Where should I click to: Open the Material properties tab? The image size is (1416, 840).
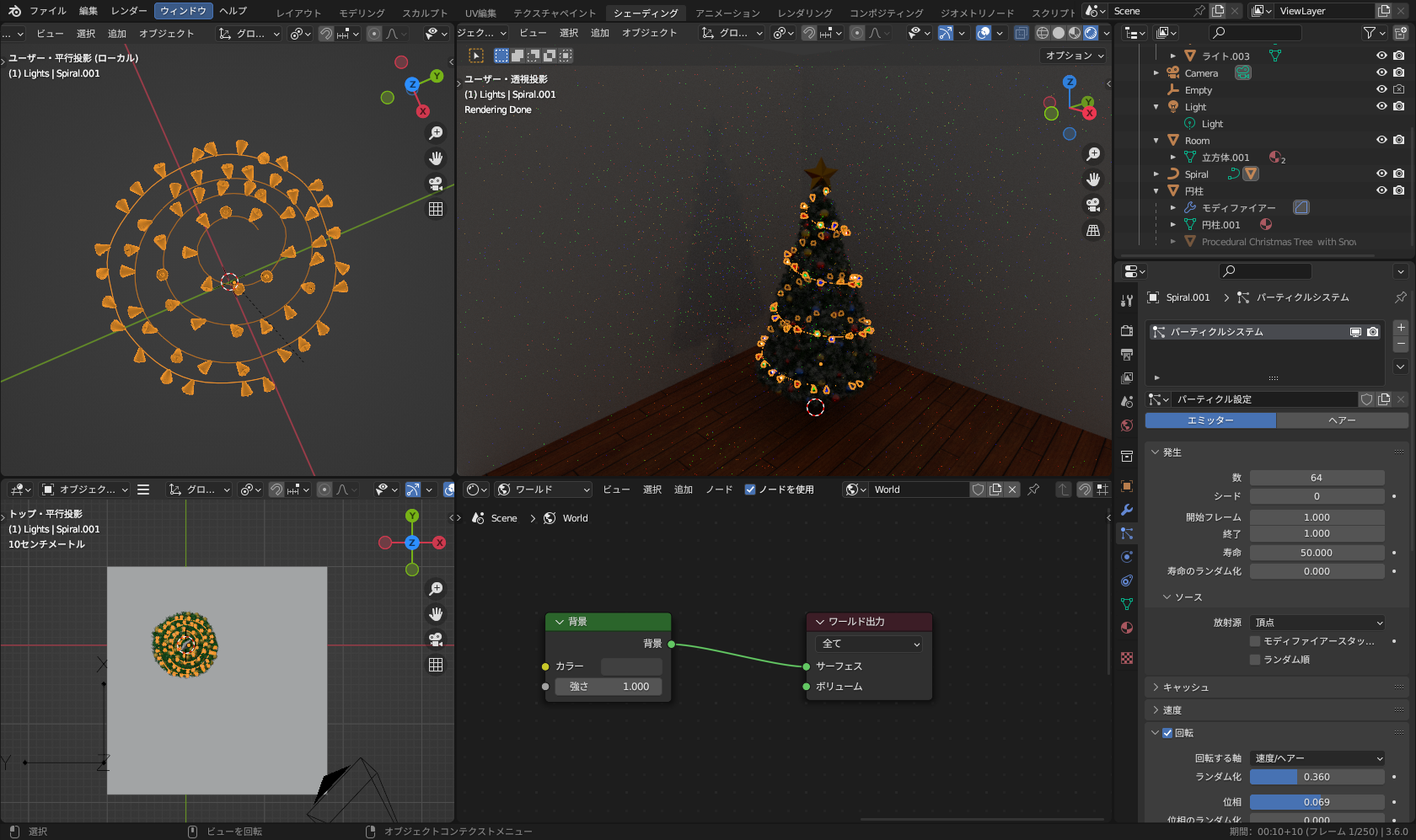[1127, 628]
